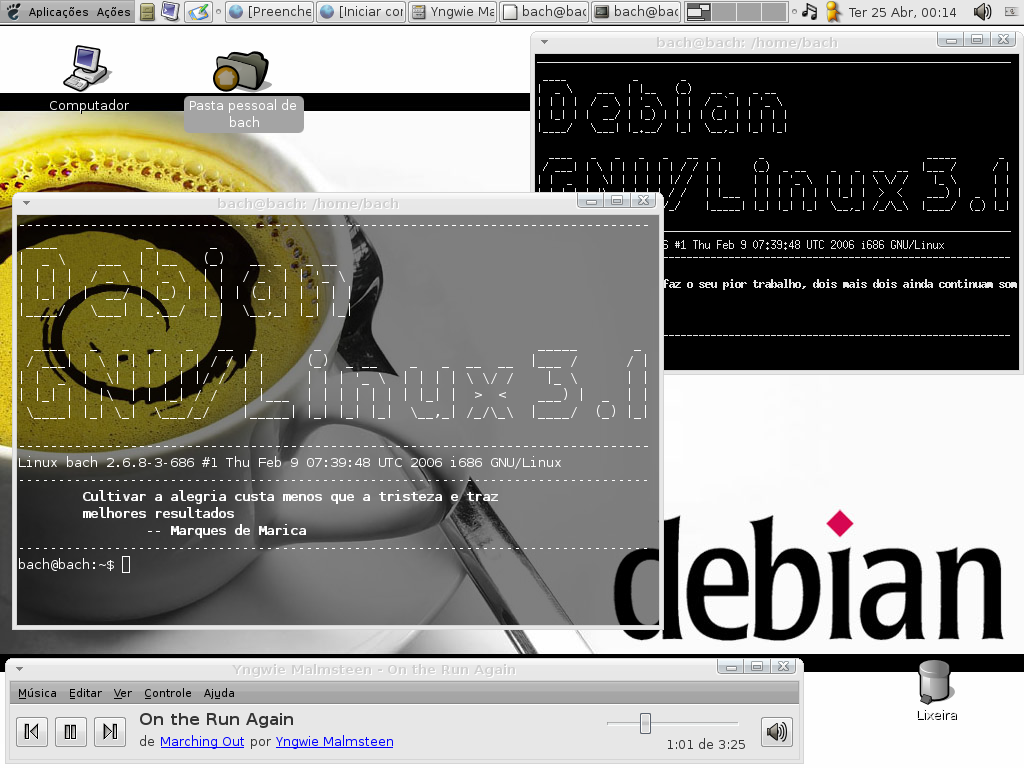Click the Marques de Marica quote line
Viewport: 1024px width, 768px height.
click(227, 531)
